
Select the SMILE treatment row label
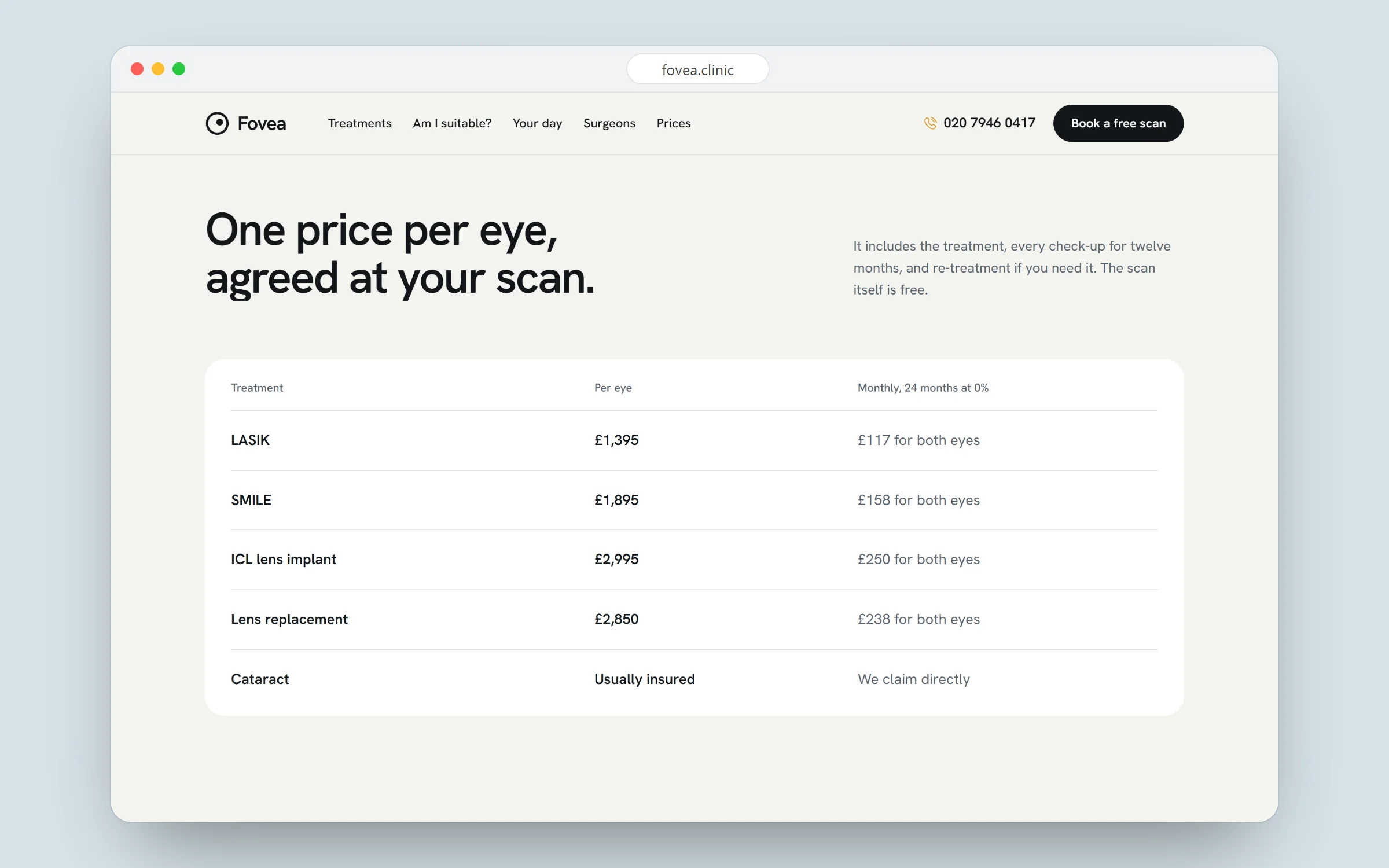click(251, 500)
